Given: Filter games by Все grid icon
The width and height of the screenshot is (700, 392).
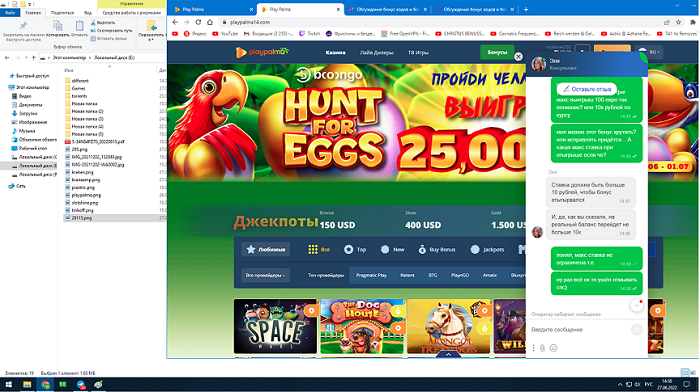Looking at the screenshot, I should 319,250.
